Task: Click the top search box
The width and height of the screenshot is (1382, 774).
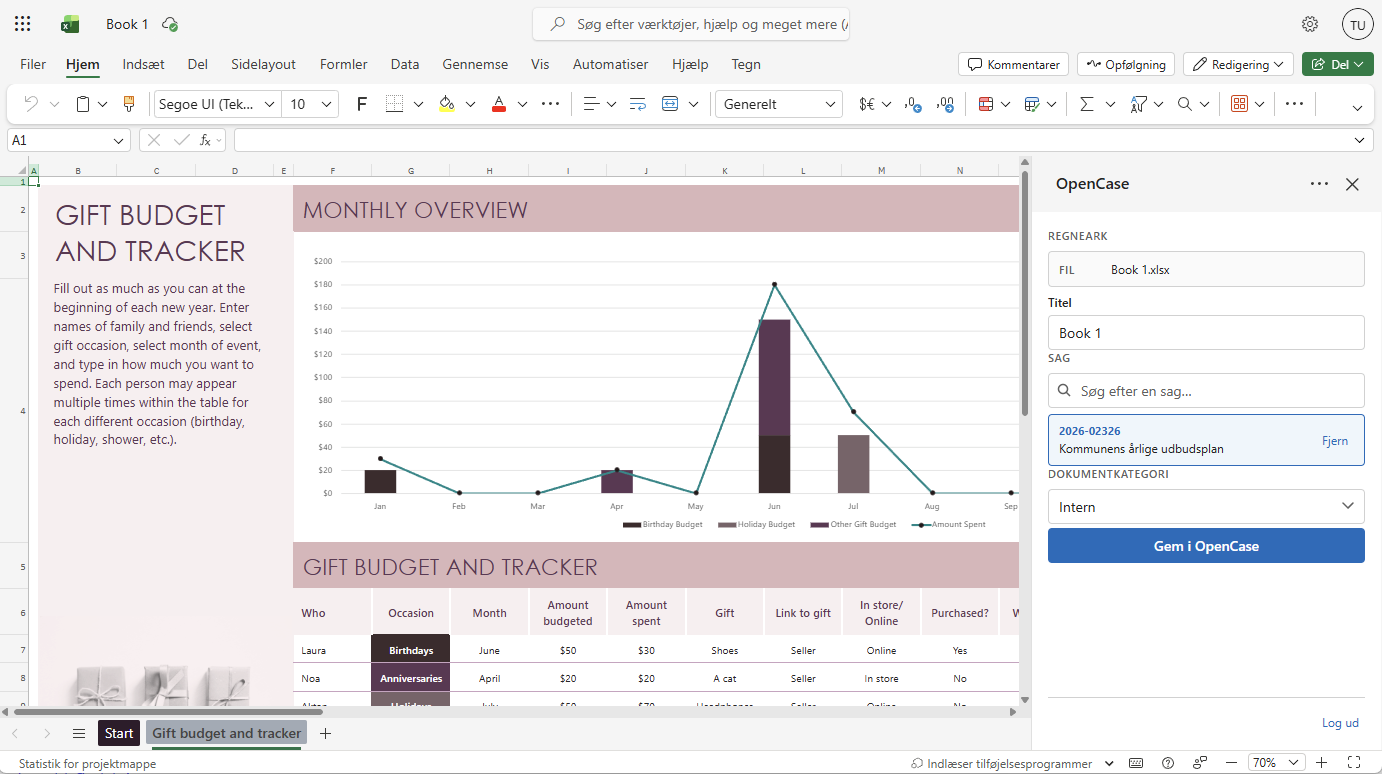Action: point(690,24)
